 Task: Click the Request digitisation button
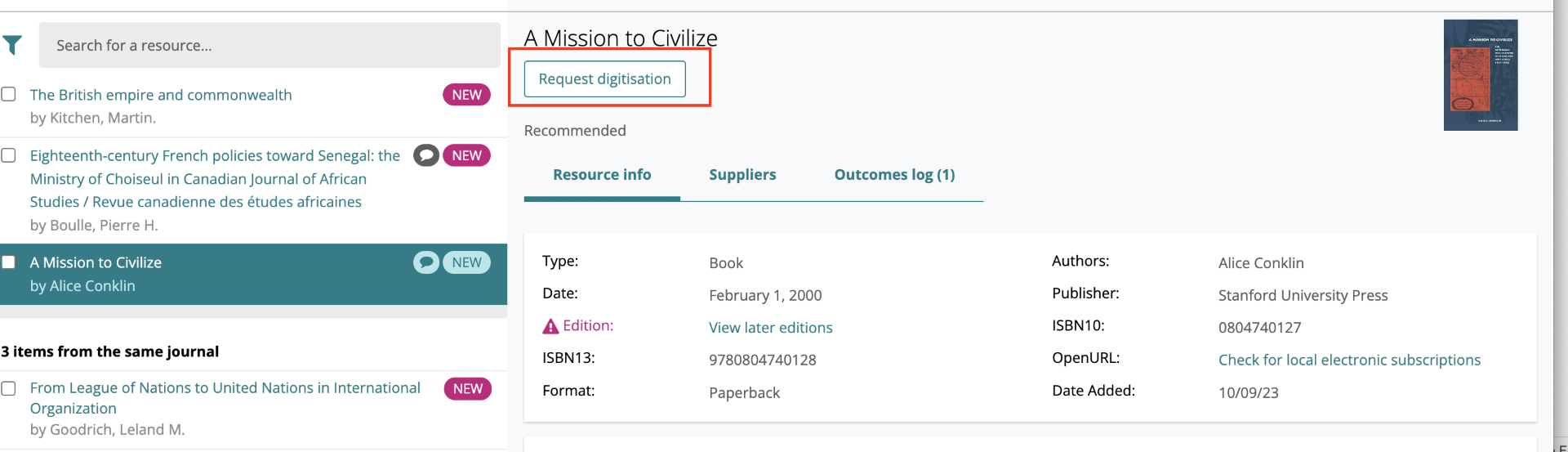(605, 79)
